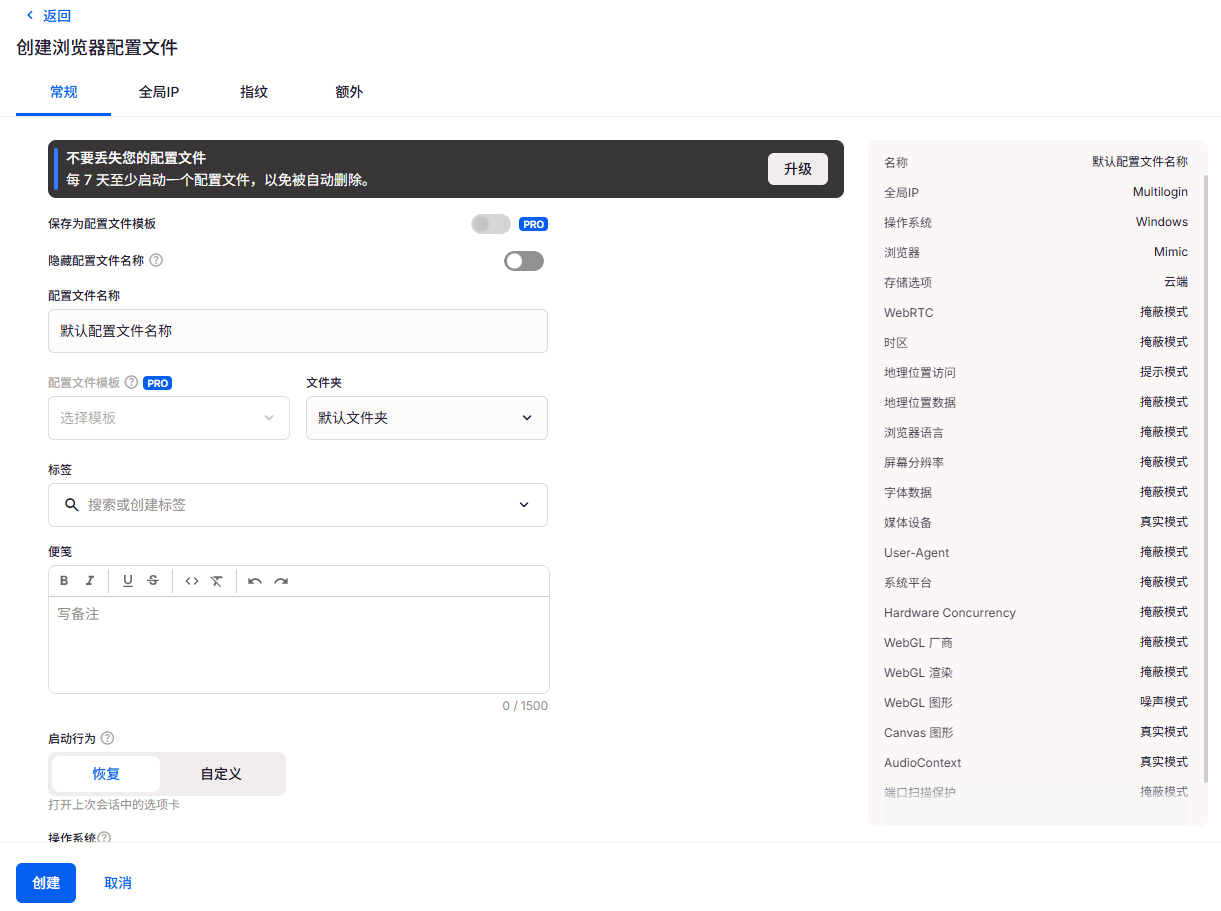This screenshot has height=911, width=1221.
Task: Click the 搜索或创建标签 tag search field
Action: [298, 505]
